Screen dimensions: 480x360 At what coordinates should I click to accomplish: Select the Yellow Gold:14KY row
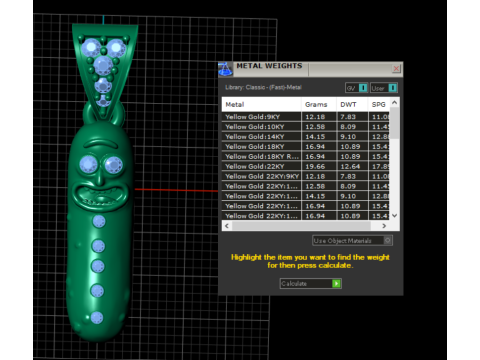306,137
